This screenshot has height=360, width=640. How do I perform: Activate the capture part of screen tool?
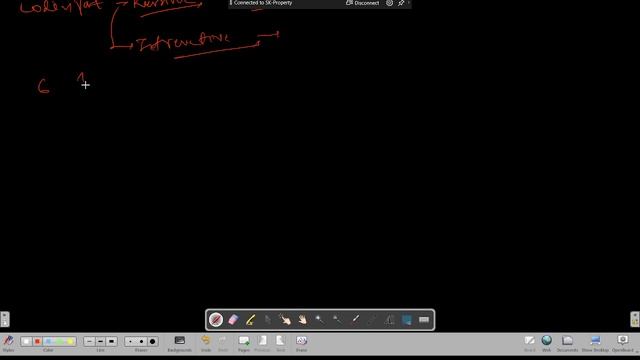tap(407, 320)
